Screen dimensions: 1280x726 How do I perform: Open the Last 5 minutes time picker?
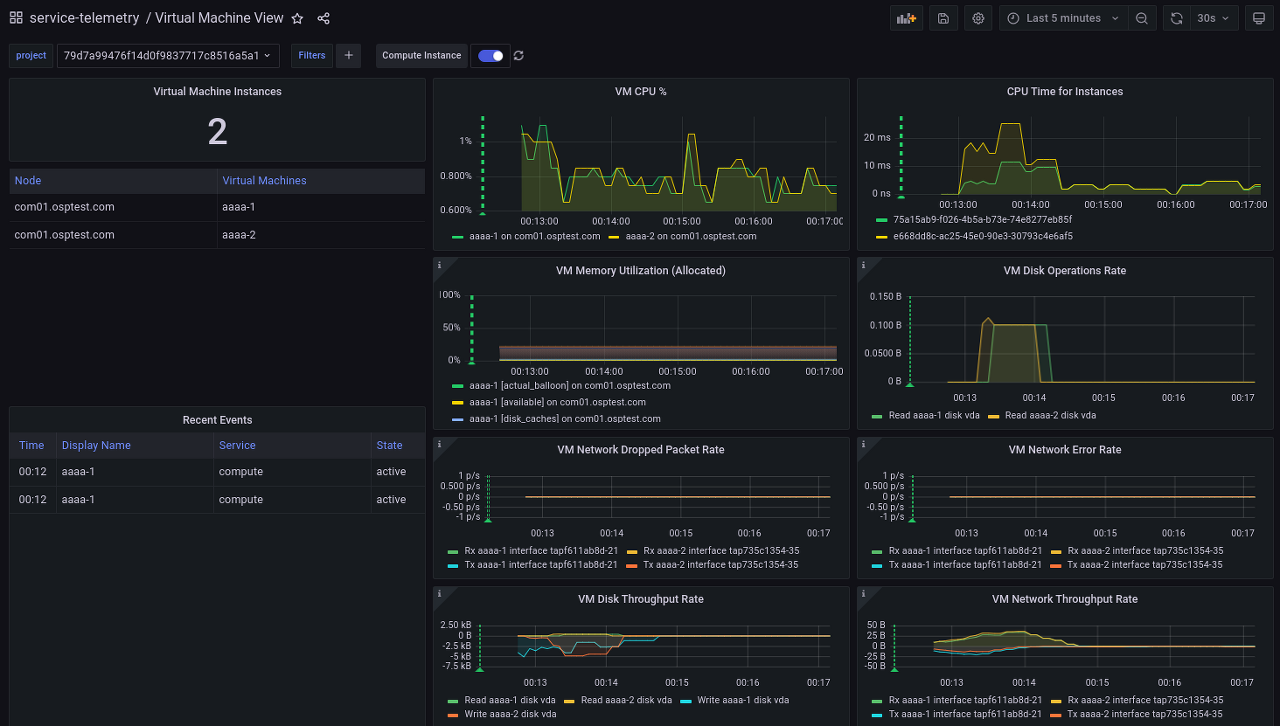click(x=1063, y=18)
